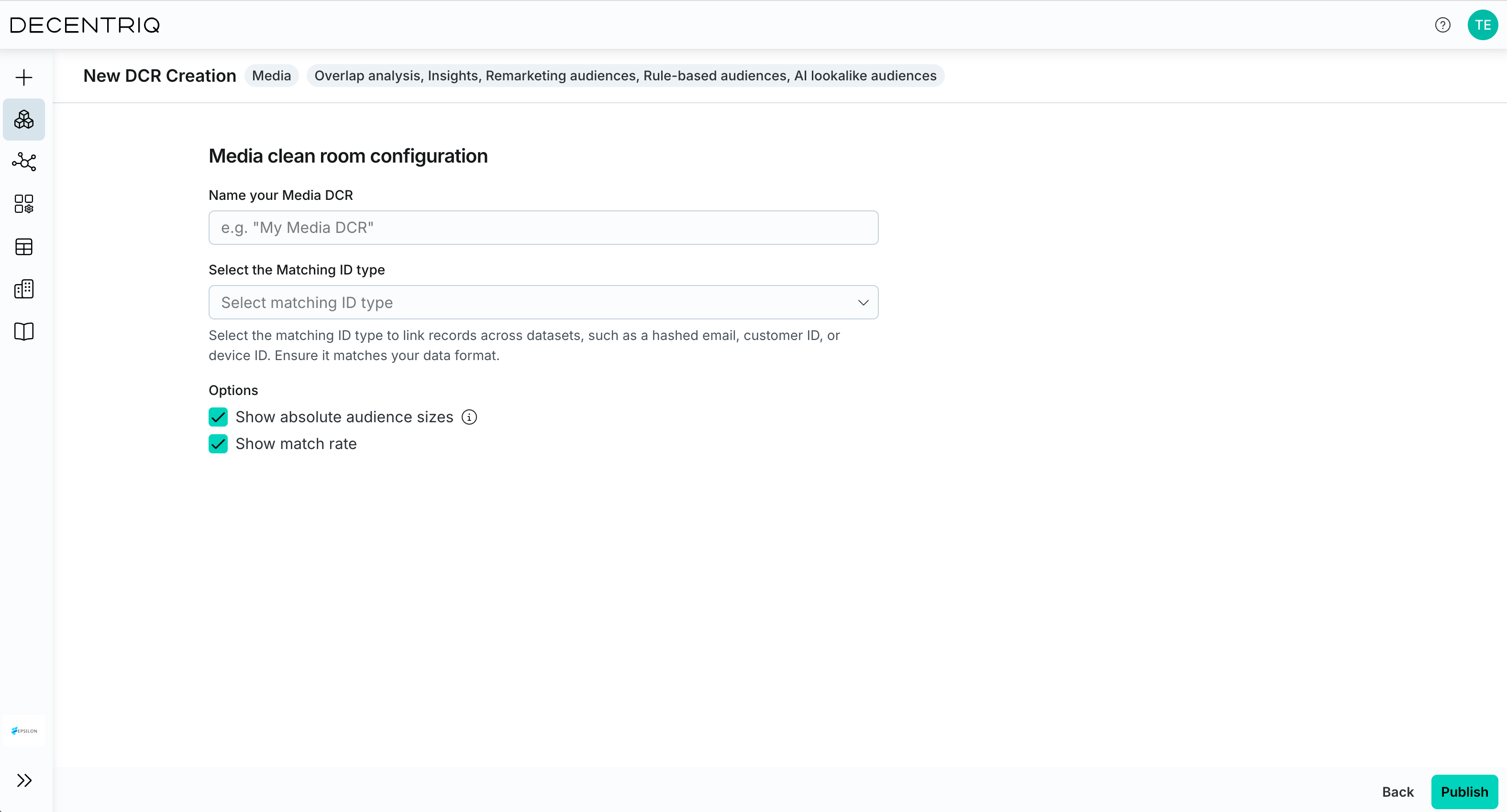The height and width of the screenshot is (812, 1507).
Task: Open the TE user avatar menu
Action: [1482, 25]
